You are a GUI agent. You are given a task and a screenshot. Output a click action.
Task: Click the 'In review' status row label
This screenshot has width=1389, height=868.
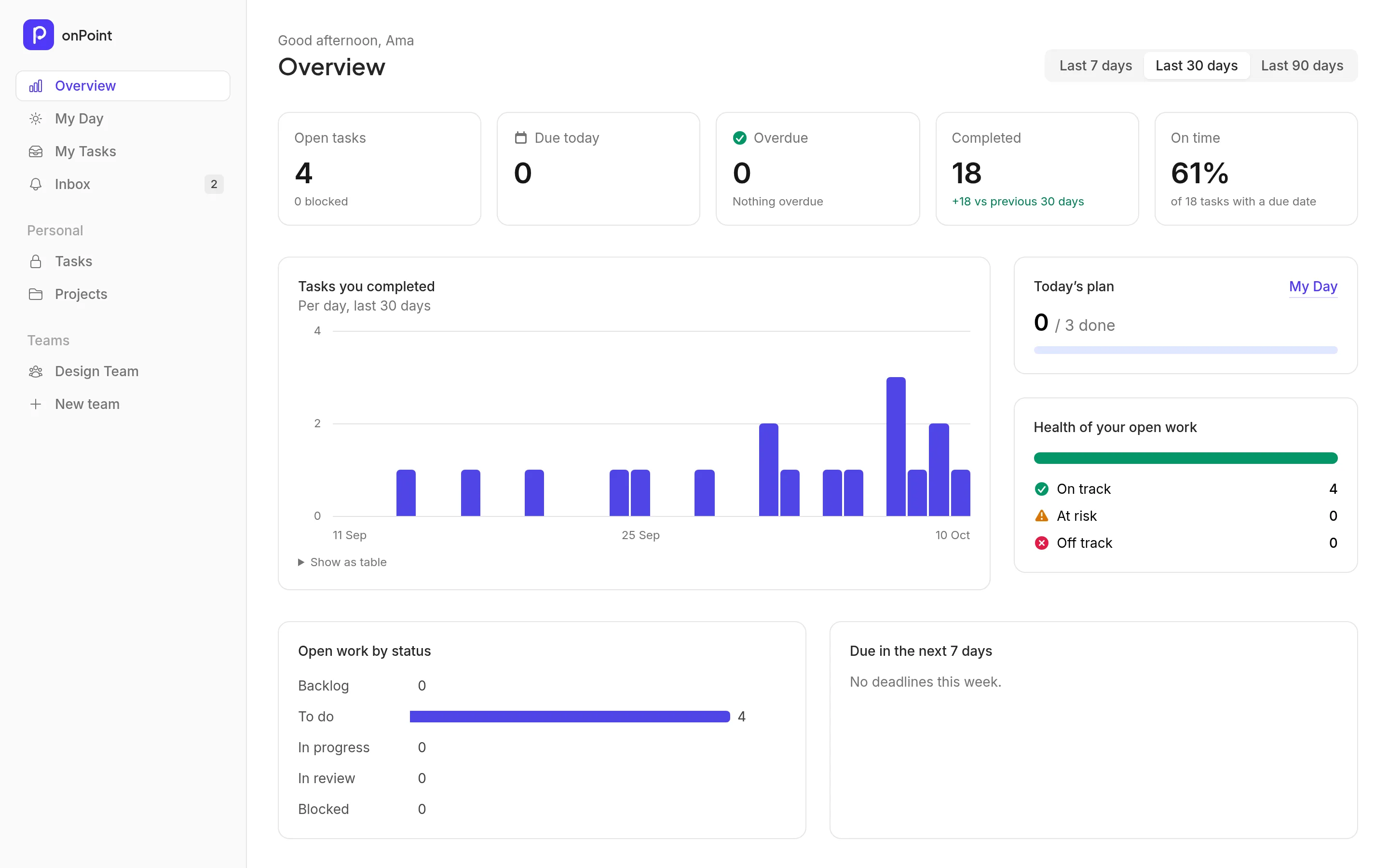(x=326, y=778)
